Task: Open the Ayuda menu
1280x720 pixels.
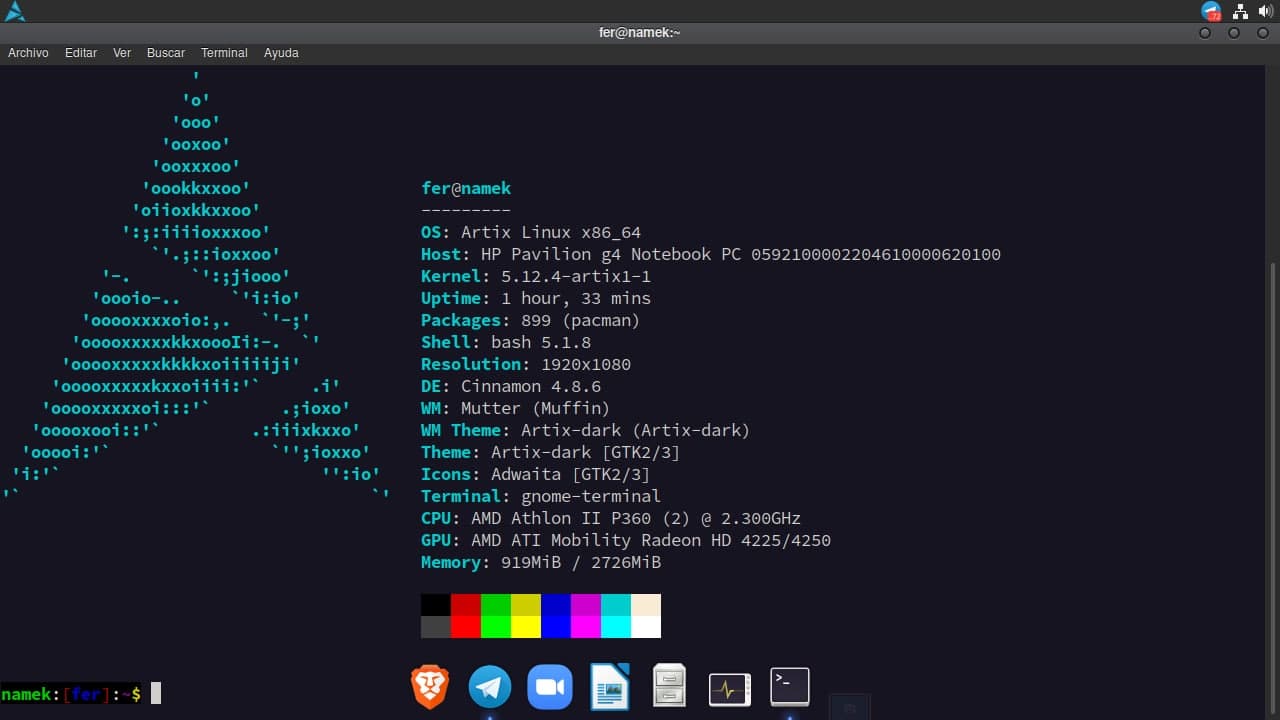Action: (281, 53)
